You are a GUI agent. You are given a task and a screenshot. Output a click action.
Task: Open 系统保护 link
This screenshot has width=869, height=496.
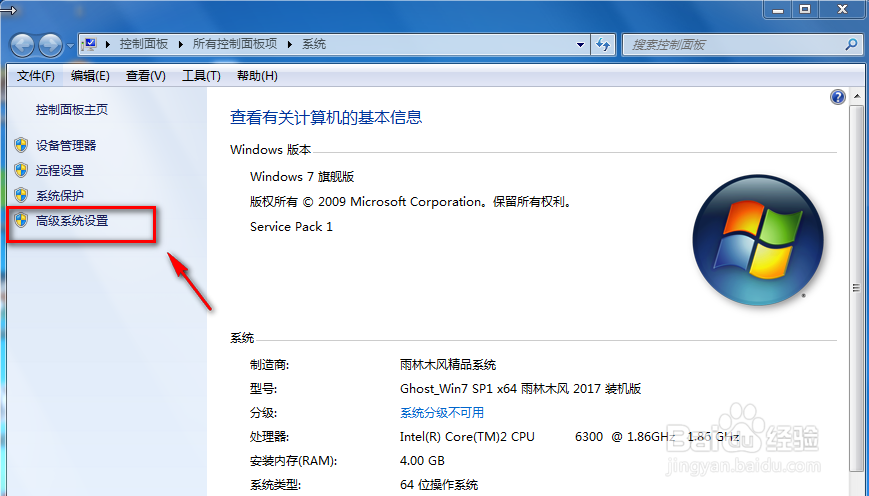pyautogui.click(x=60, y=196)
